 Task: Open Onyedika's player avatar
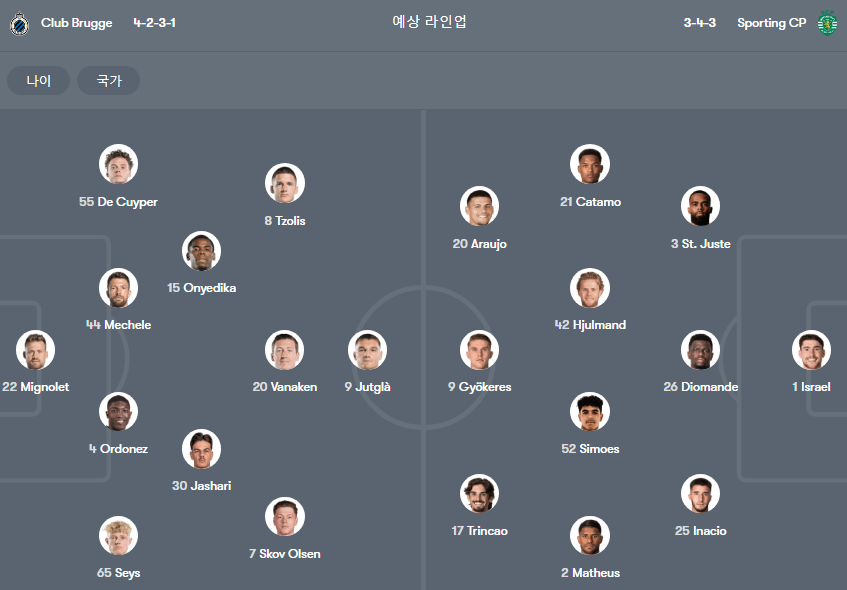[201, 251]
